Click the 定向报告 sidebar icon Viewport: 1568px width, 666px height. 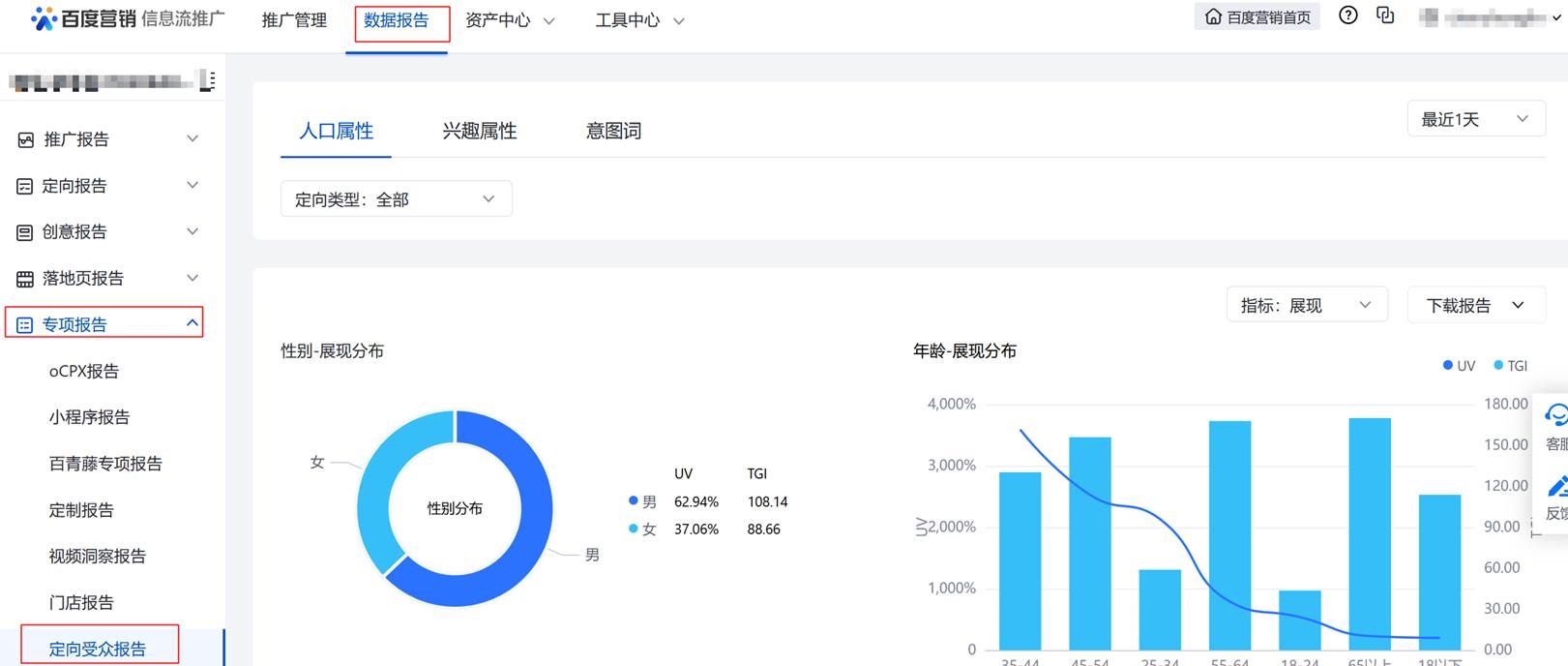(x=25, y=186)
